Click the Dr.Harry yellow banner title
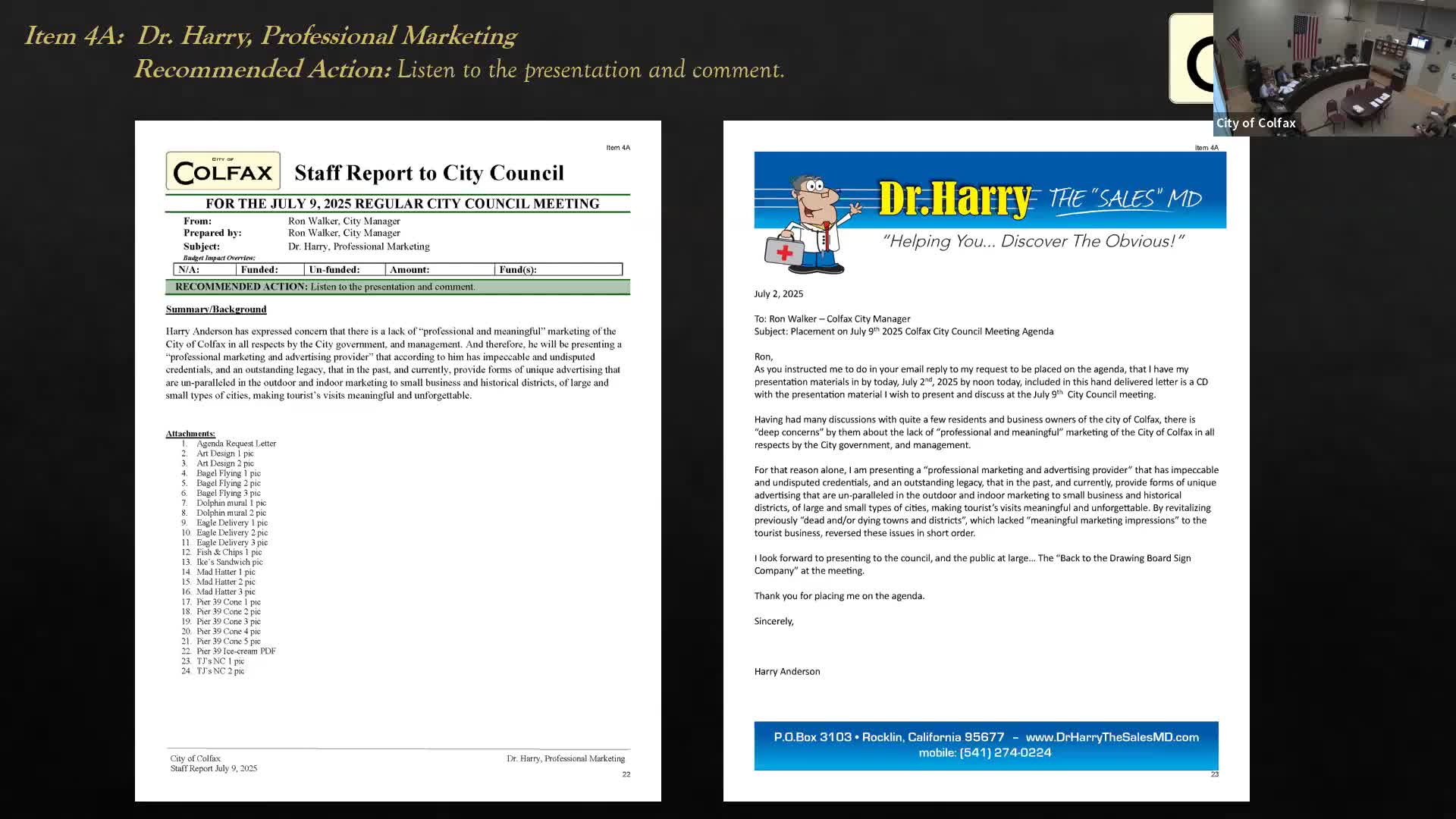The width and height of the screenshot is (1456, 819). click(955, 198)
